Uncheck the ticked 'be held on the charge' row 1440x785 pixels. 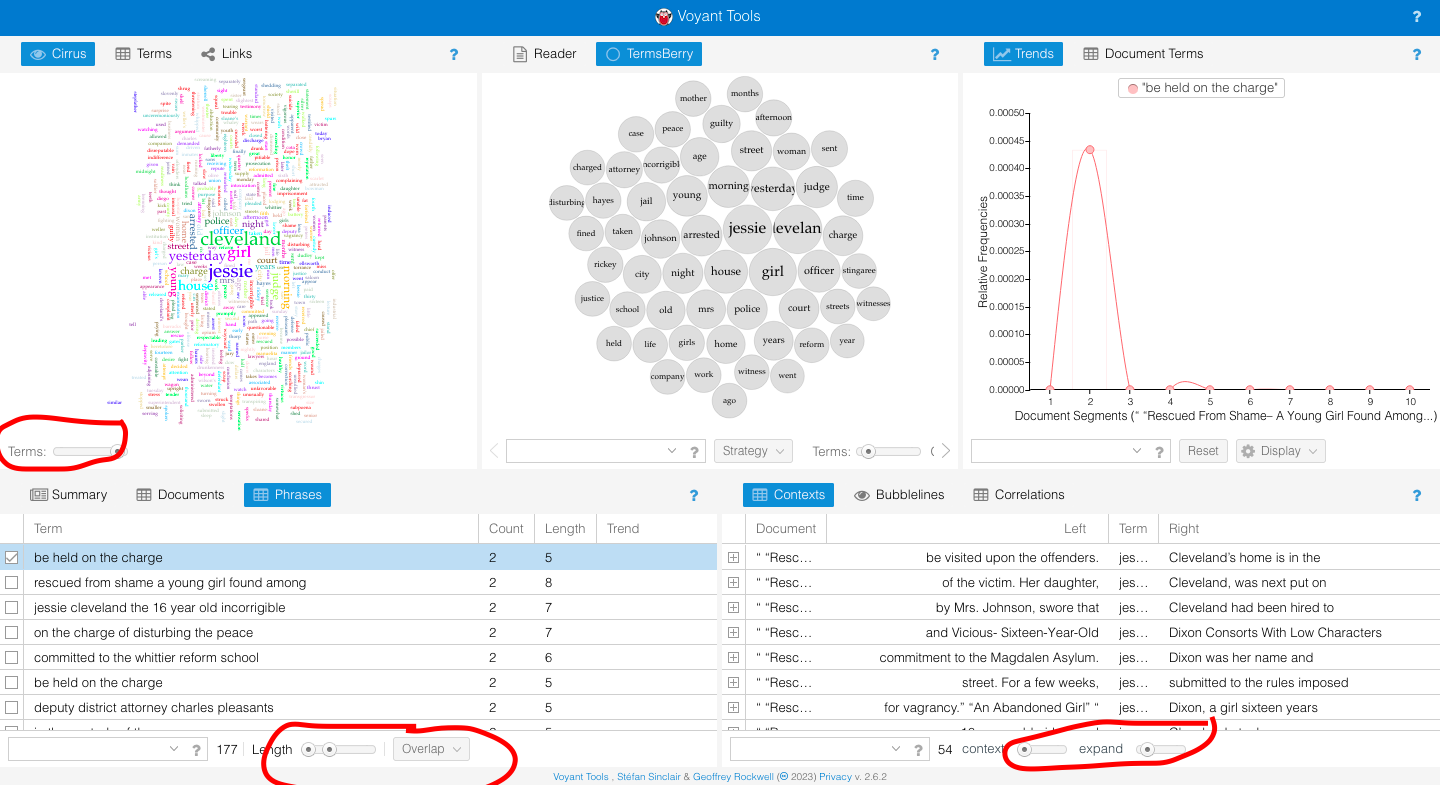[12, 558]
